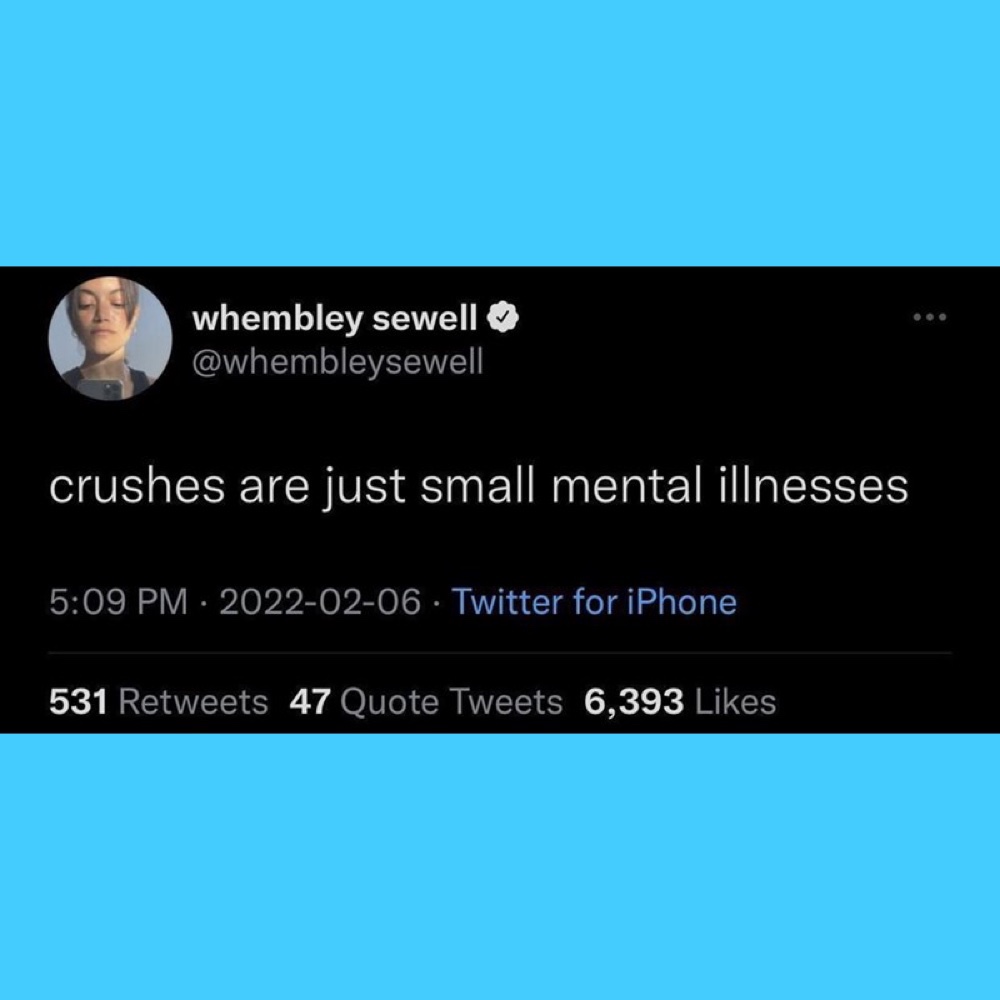Click the Likes label text

(735, 702)
